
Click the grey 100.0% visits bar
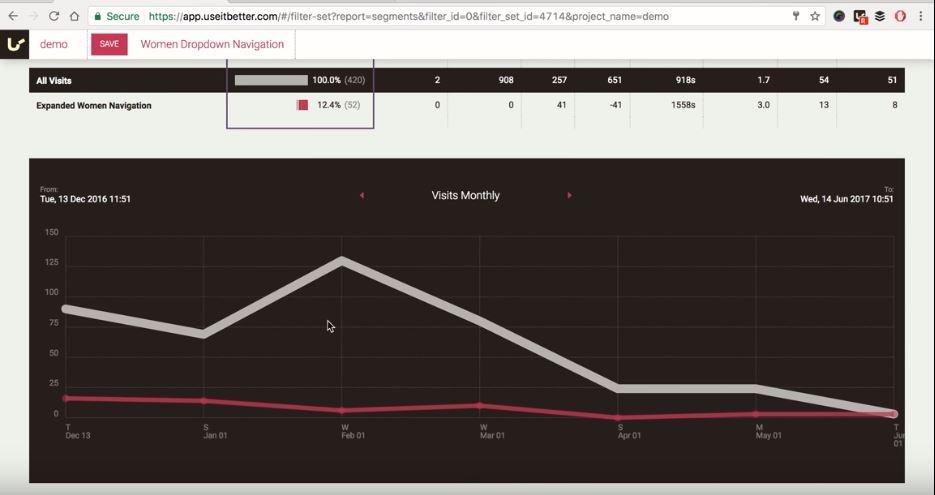click(271, 80)
